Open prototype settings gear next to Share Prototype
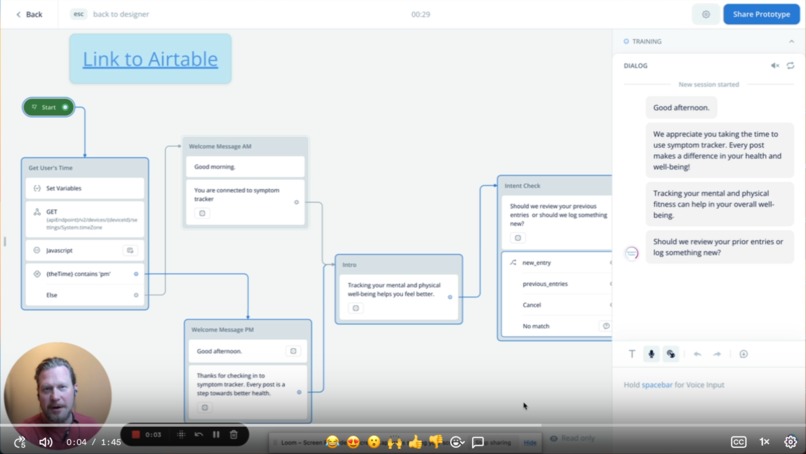 click(x=706, y=14)
